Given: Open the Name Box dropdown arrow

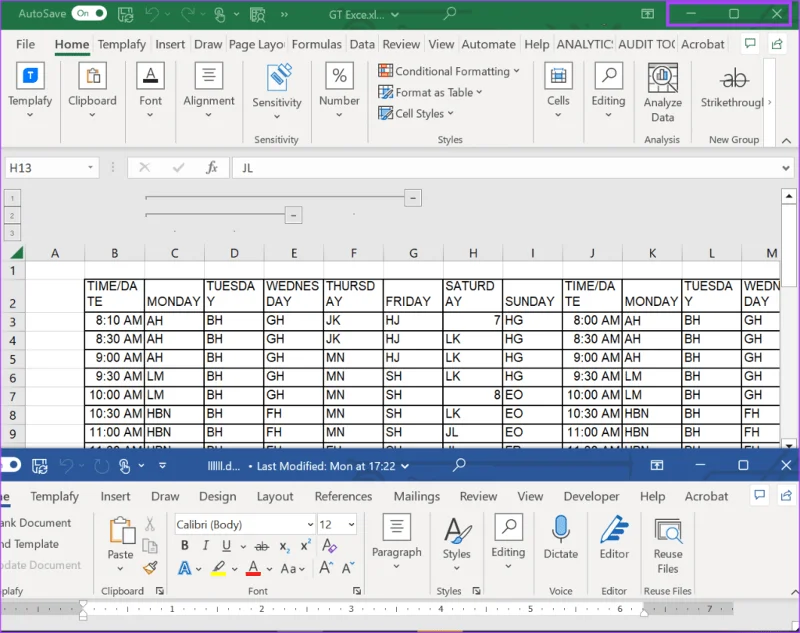Looking at the screenshot, I should (90, 167).
